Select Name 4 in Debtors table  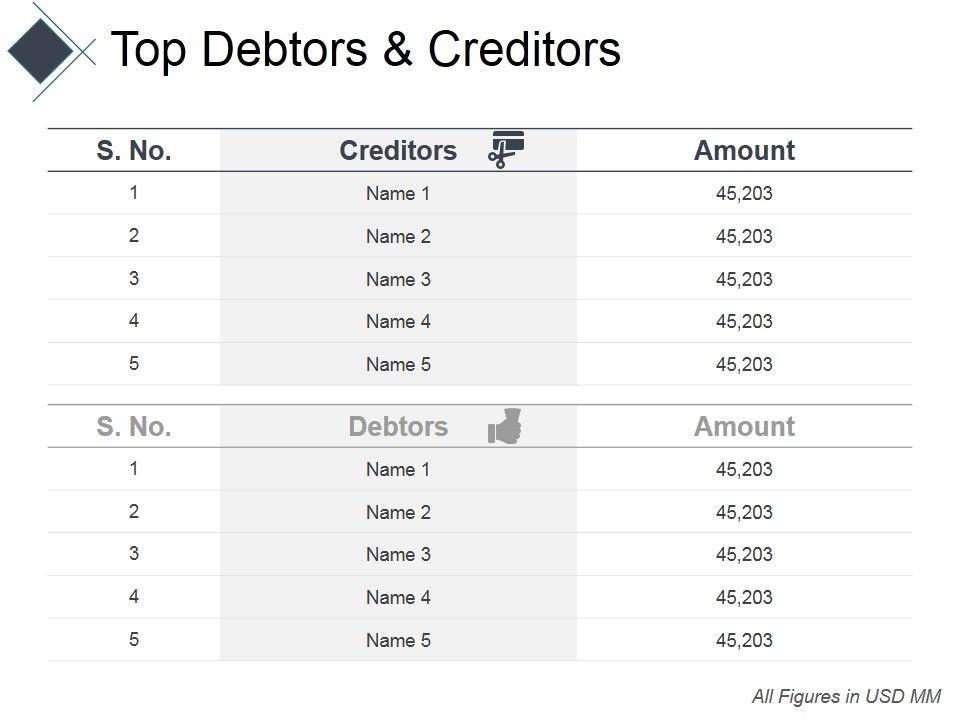(398, 598)
